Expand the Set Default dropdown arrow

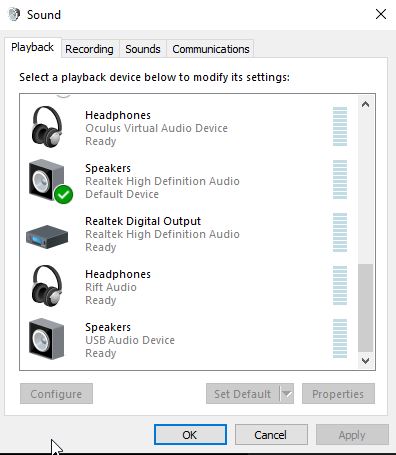point(287,394)
